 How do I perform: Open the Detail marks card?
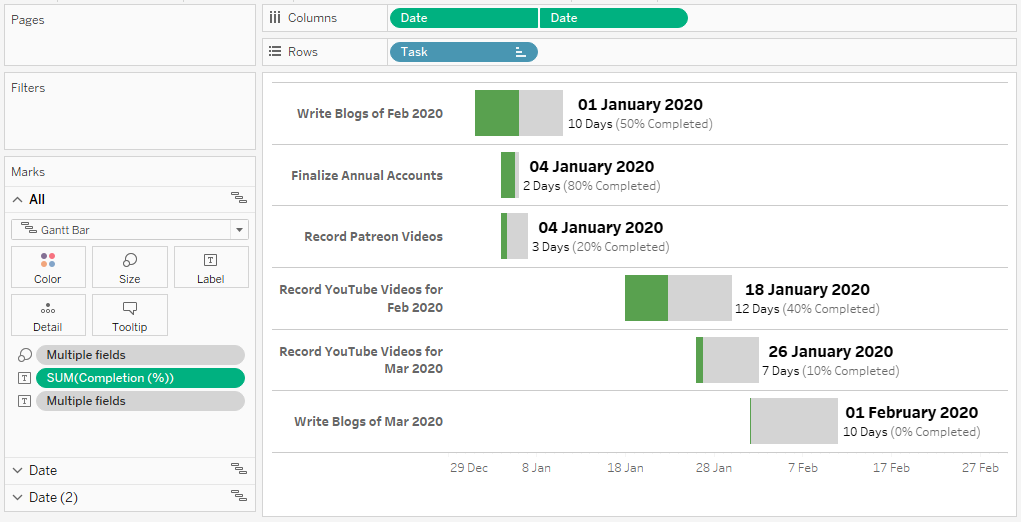48,315
